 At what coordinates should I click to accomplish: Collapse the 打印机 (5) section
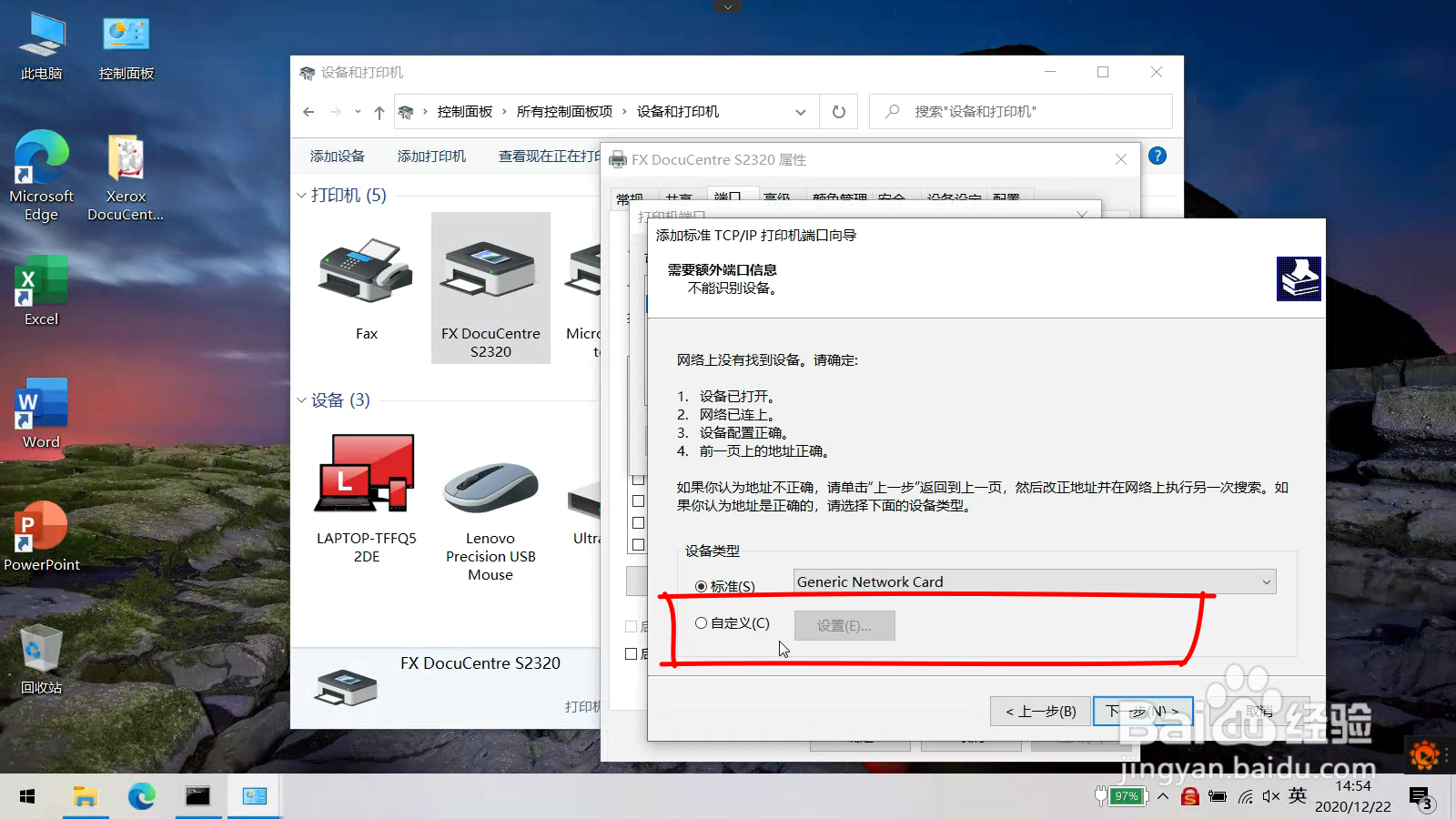click(x=301, y=195)
